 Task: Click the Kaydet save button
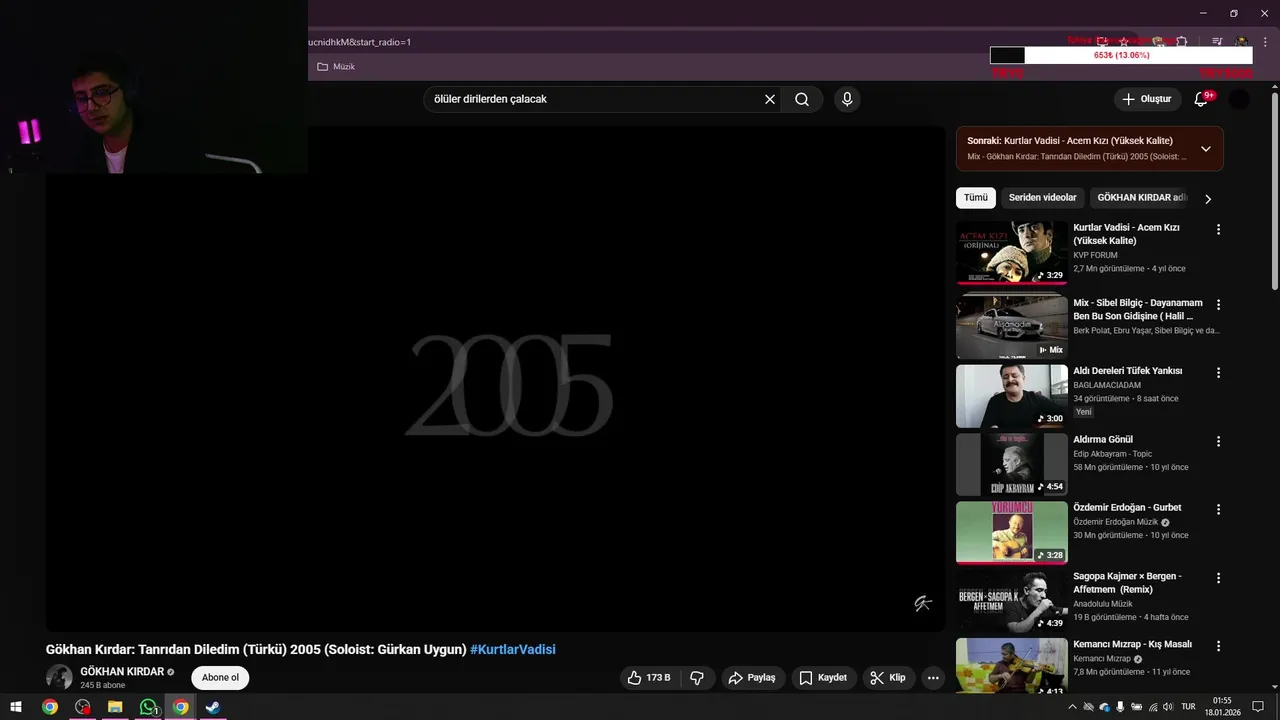[823, 678]
